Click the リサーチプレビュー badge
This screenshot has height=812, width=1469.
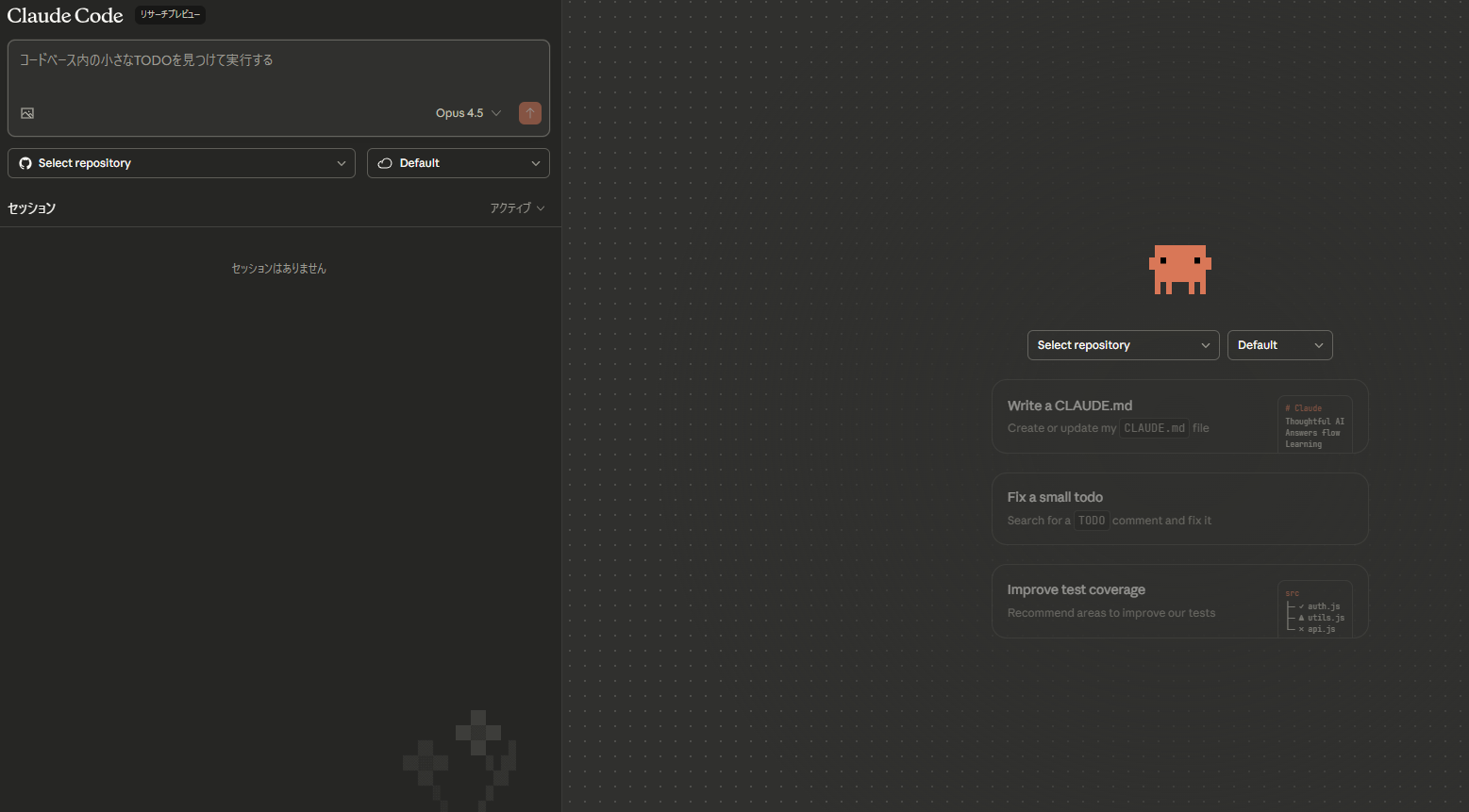click(x=170, y=15)
